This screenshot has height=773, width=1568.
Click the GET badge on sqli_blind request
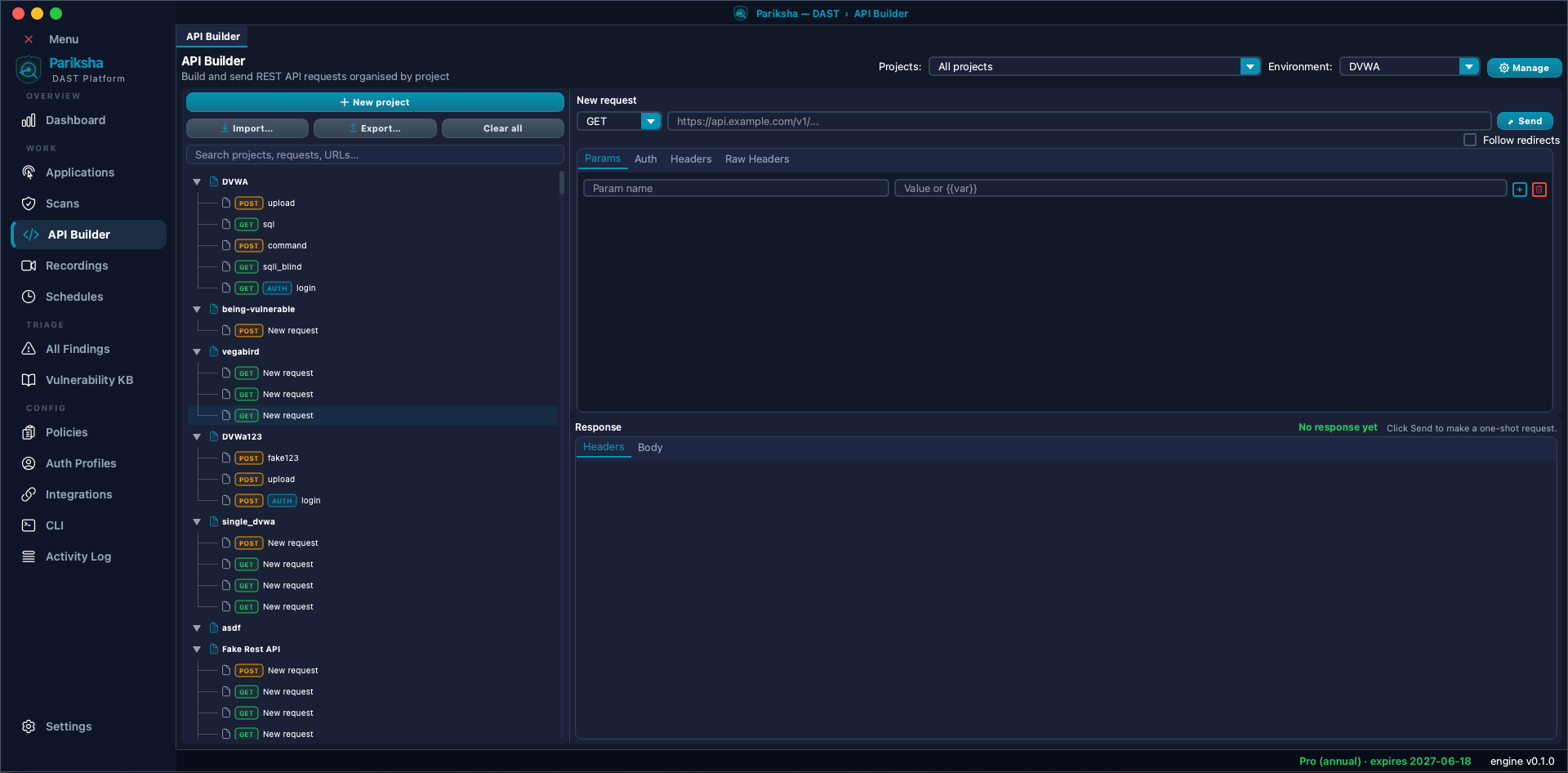[247, 266]
